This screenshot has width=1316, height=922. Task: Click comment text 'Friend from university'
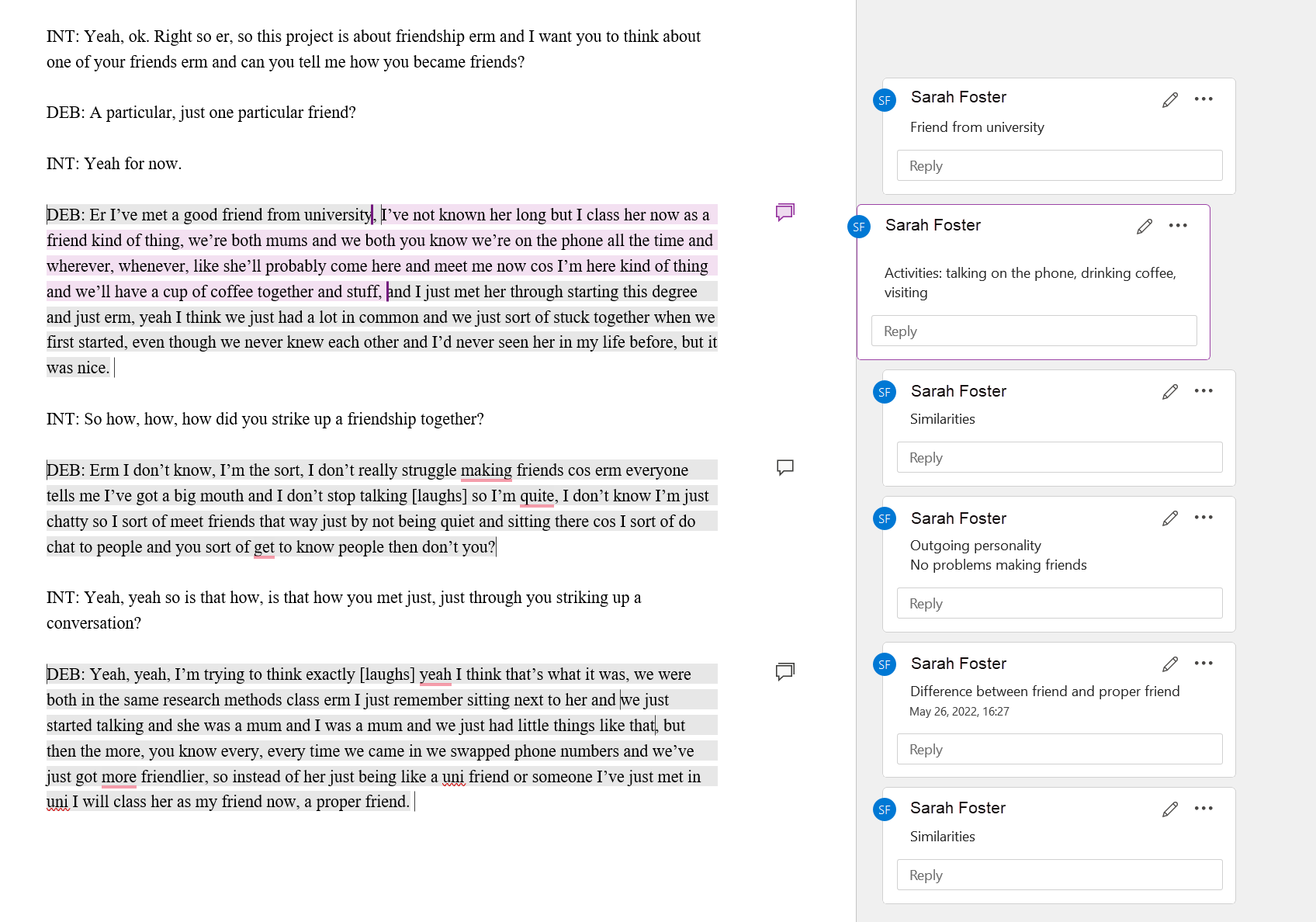[x=977, y=127]
